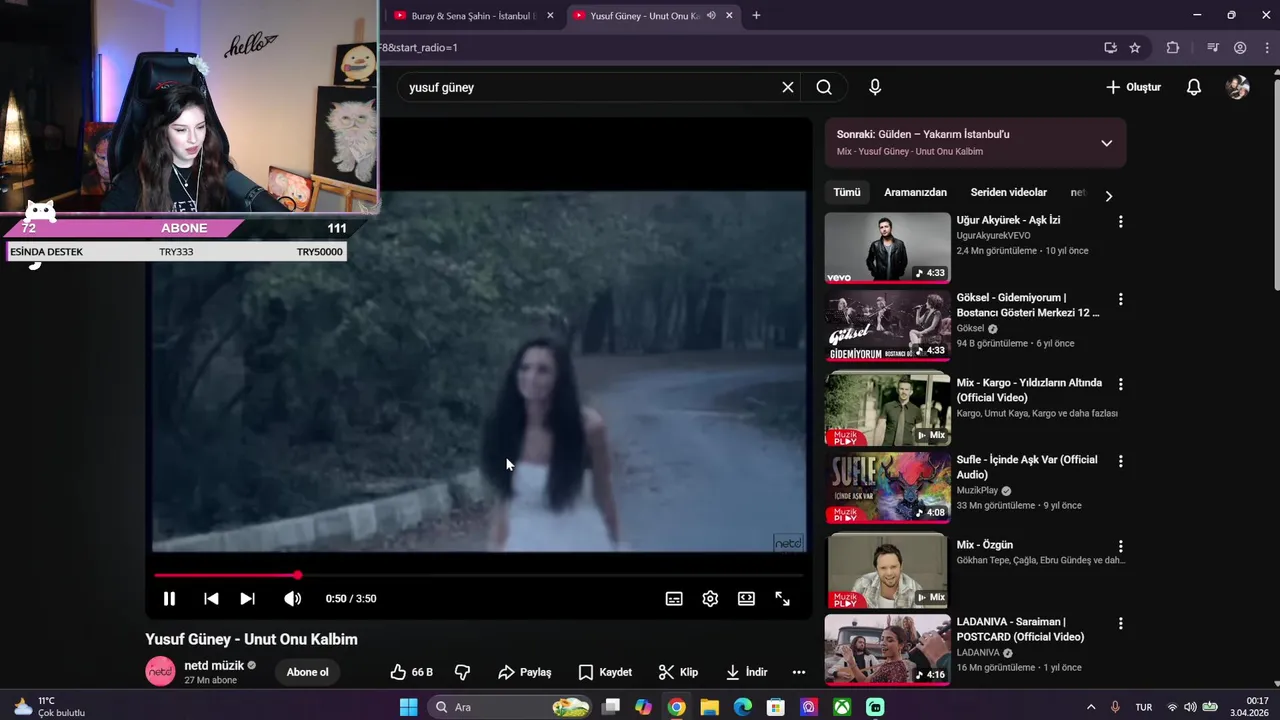Close the Buray & Sena Şahin tab
The height and width of the screenshot is (720, 1280).
pos(550,16)
